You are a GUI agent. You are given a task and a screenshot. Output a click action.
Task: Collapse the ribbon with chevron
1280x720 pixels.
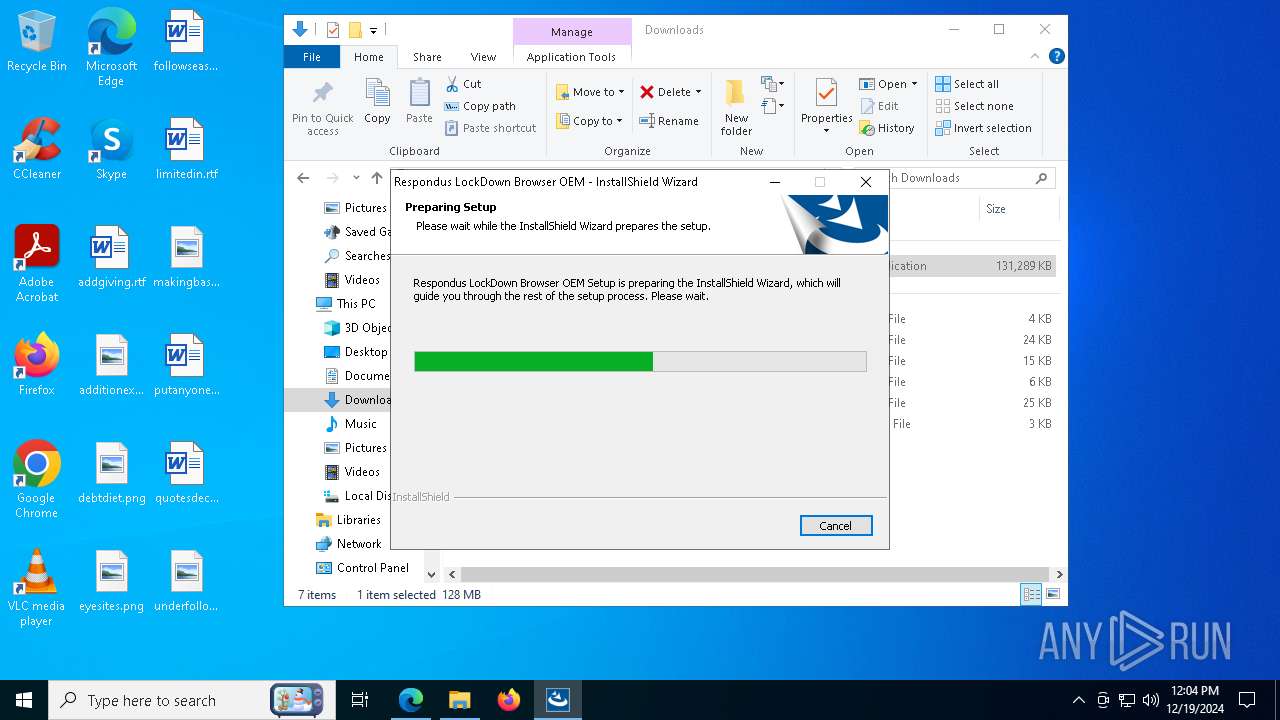1035,57
